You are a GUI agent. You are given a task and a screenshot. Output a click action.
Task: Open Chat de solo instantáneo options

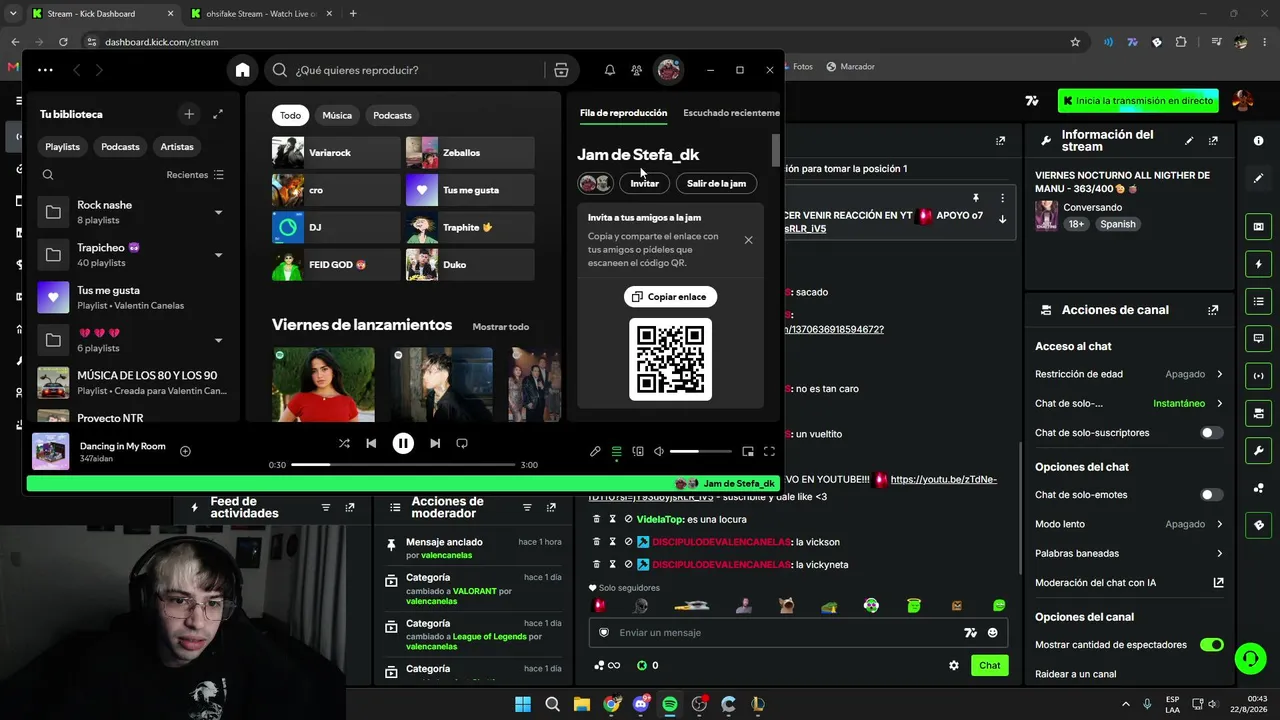(1129, 404)
